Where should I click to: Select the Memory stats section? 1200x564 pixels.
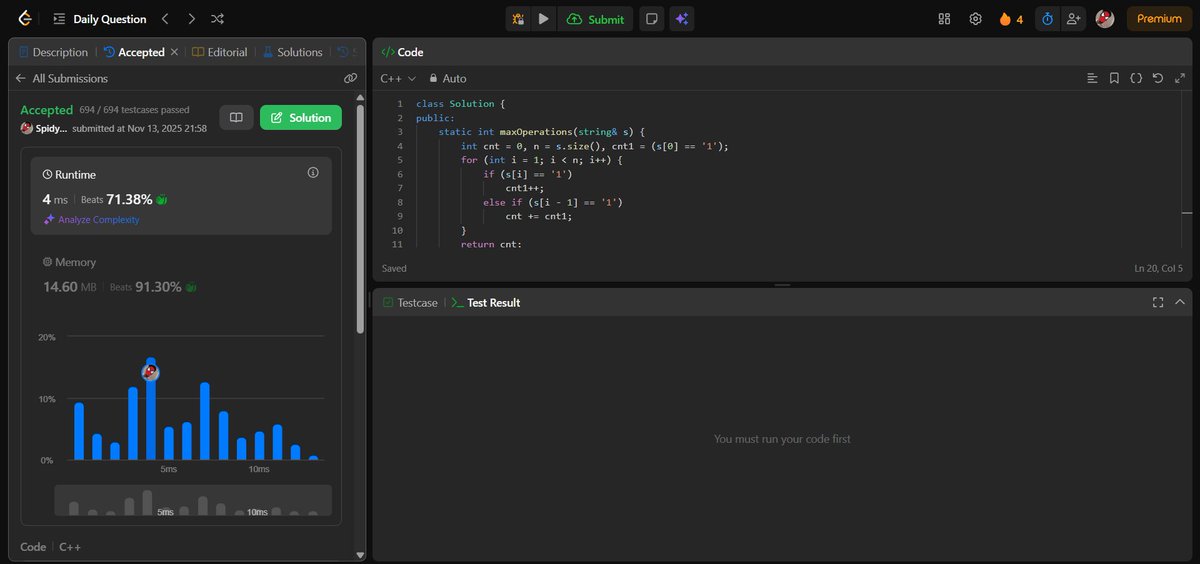(181, 275)
